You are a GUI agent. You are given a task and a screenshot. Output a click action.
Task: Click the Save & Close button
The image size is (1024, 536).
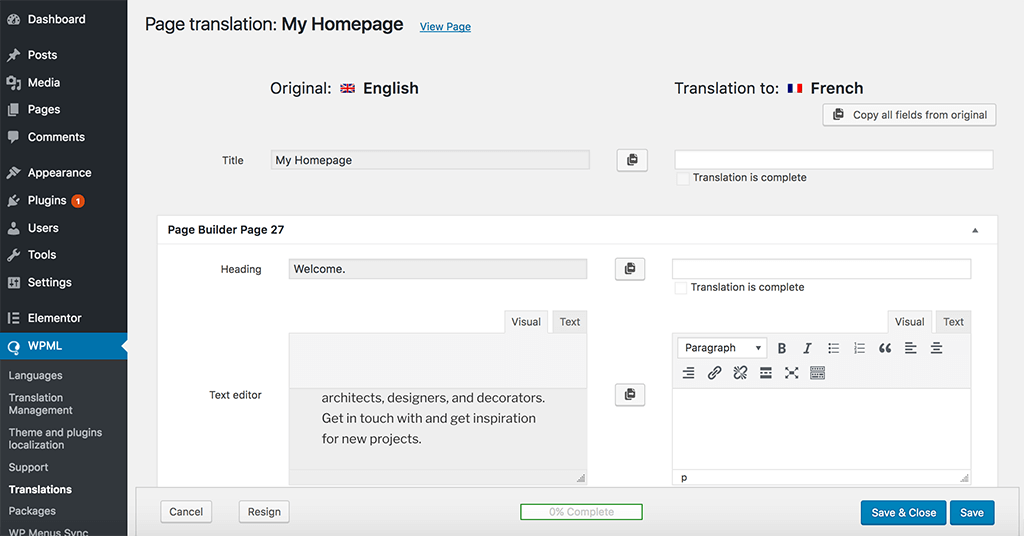point(903,512)
